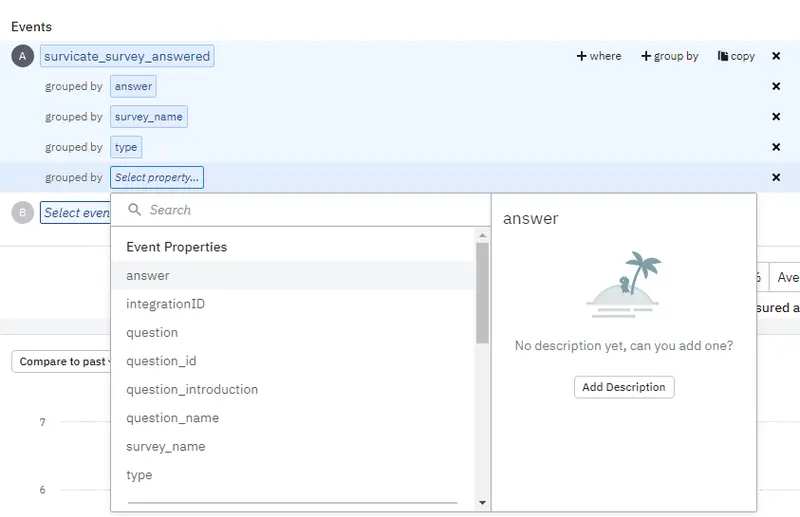Image resolution: width=800 pixels, height=517 pixels.
Task: Click the y-axis value 7
Action: pyautogui.click(x=42, y=423)
